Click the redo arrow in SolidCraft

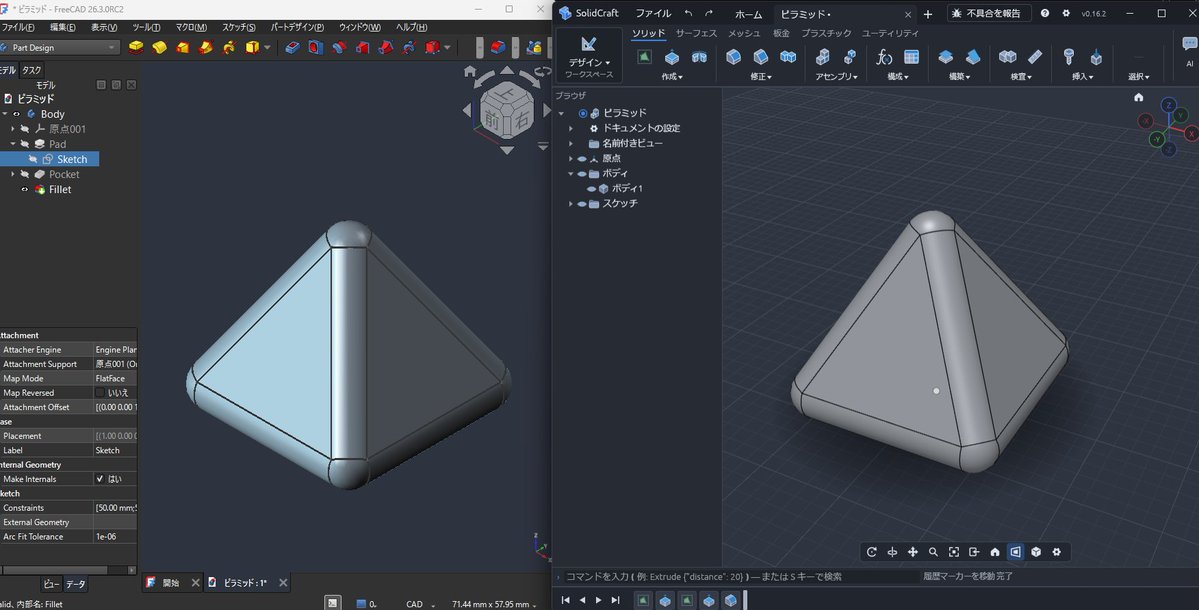click(x=709, y=13)
